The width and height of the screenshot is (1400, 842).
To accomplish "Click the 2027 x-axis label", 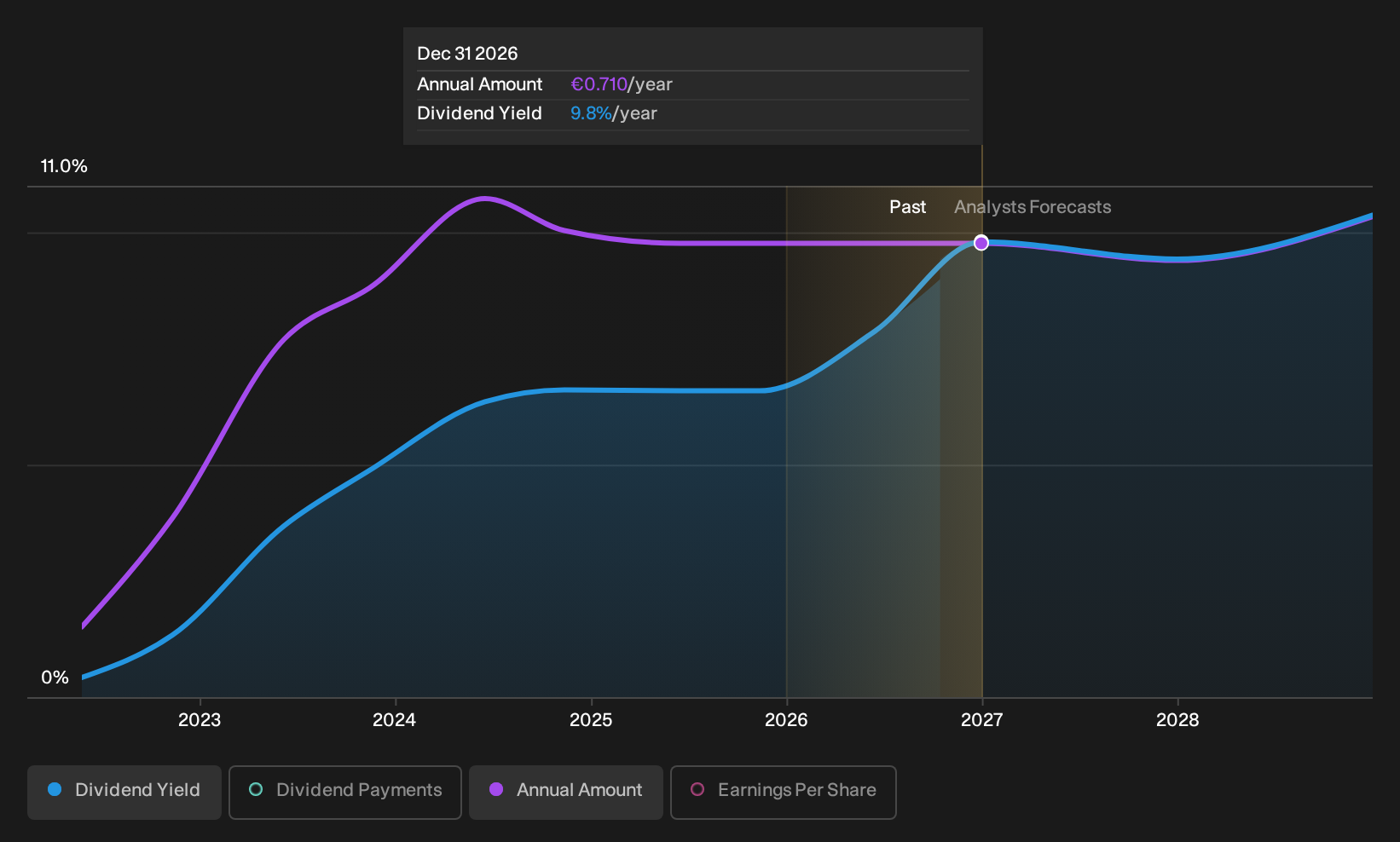I will pos(982,720).
